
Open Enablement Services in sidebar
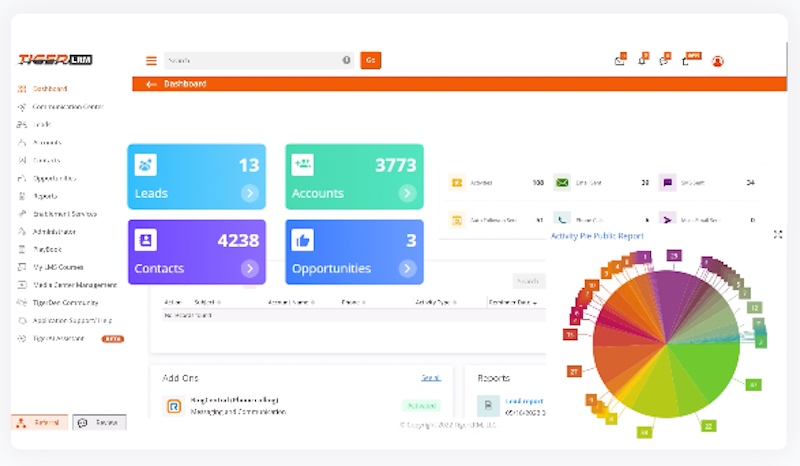tap(65, 214)
